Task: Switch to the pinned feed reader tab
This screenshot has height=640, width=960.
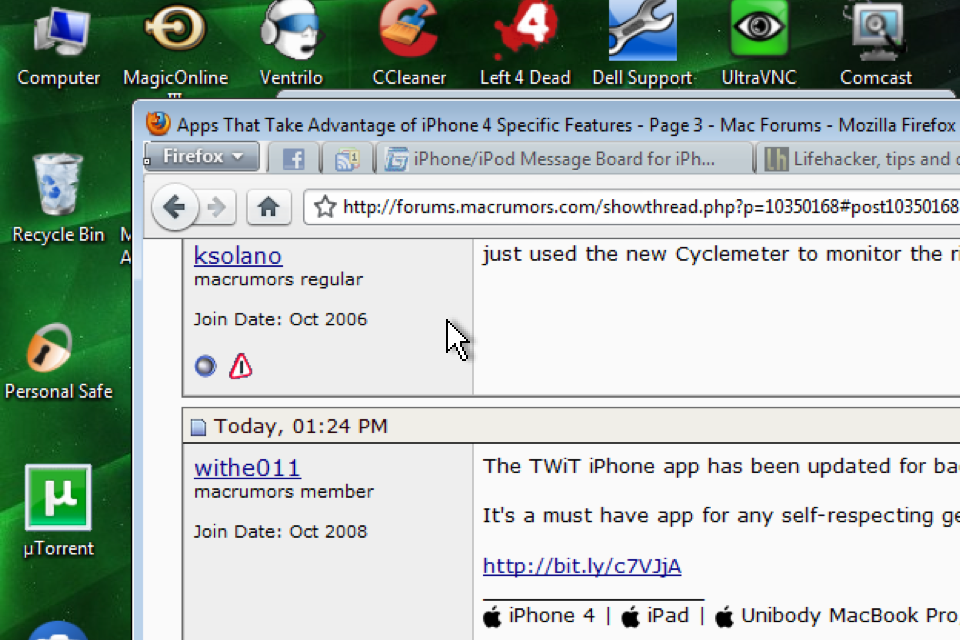Action: (347, 159)
